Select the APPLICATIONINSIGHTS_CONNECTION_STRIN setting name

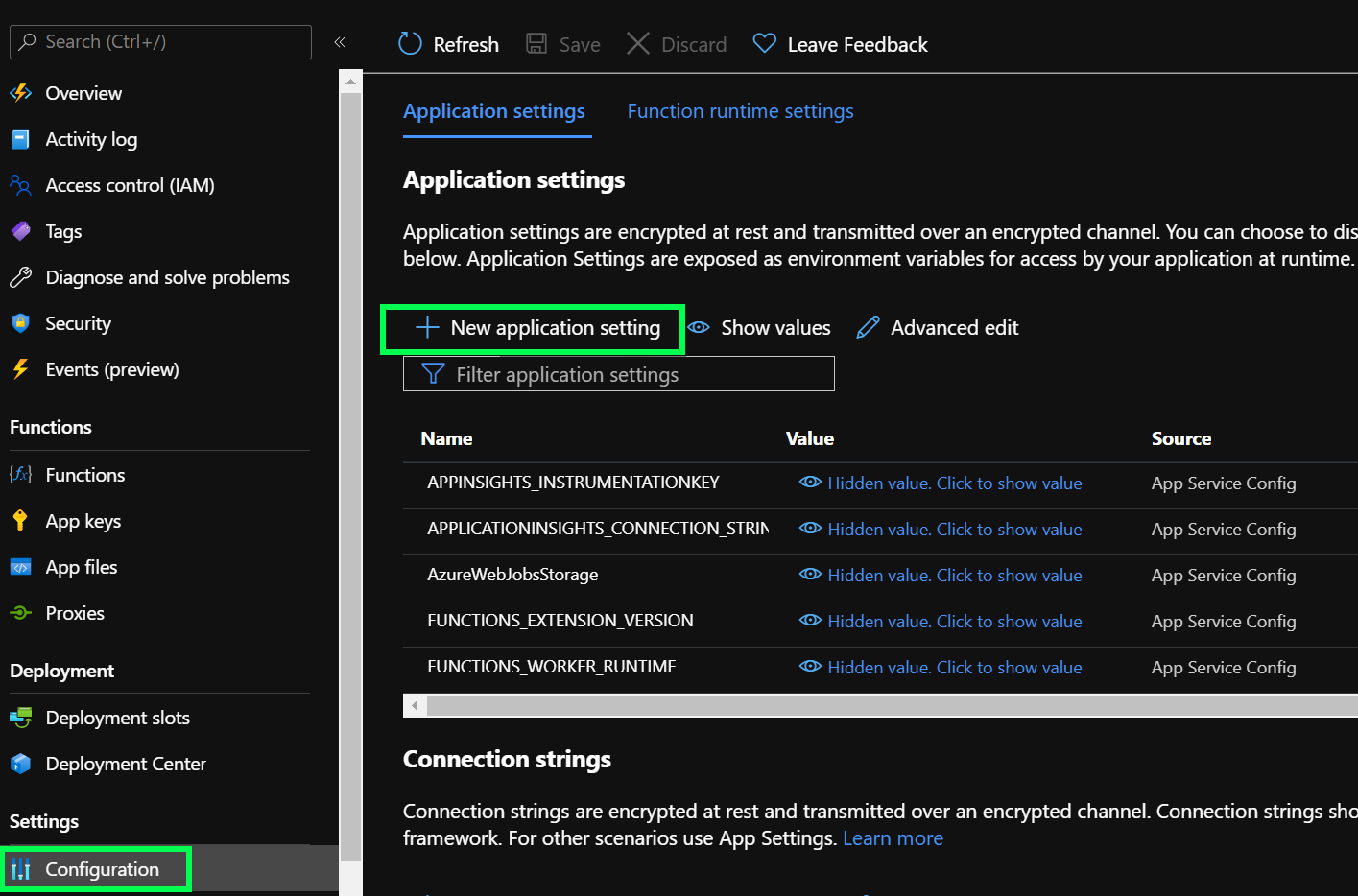pos(598,529)
